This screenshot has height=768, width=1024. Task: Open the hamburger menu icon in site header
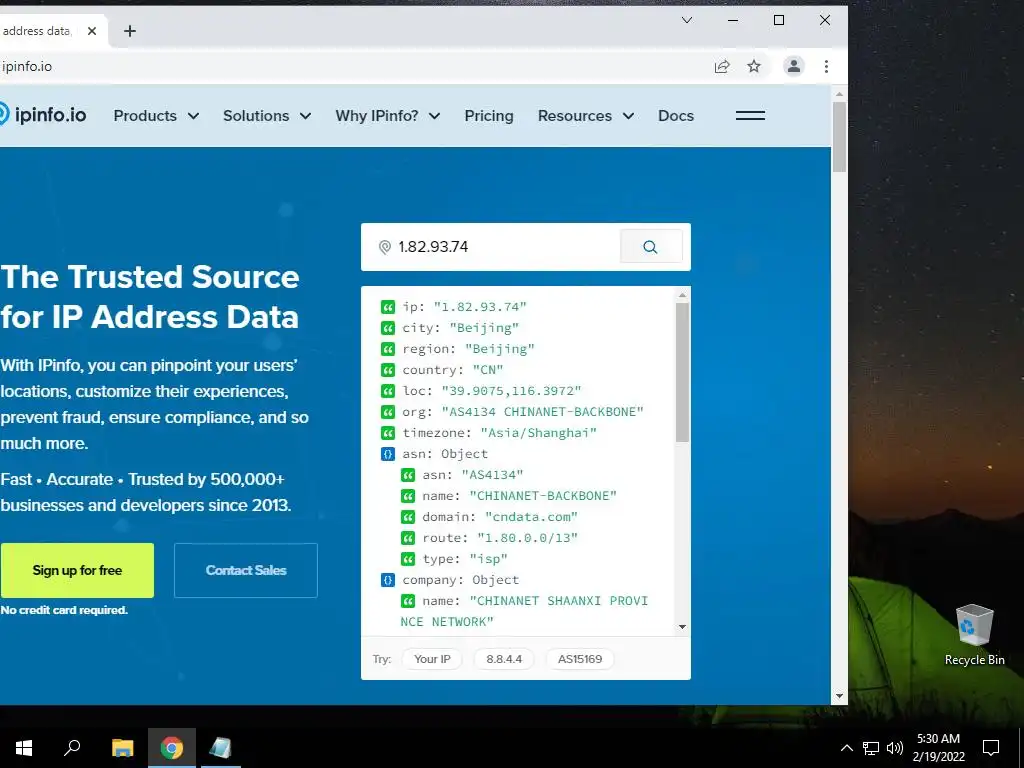tap(750, 116)
